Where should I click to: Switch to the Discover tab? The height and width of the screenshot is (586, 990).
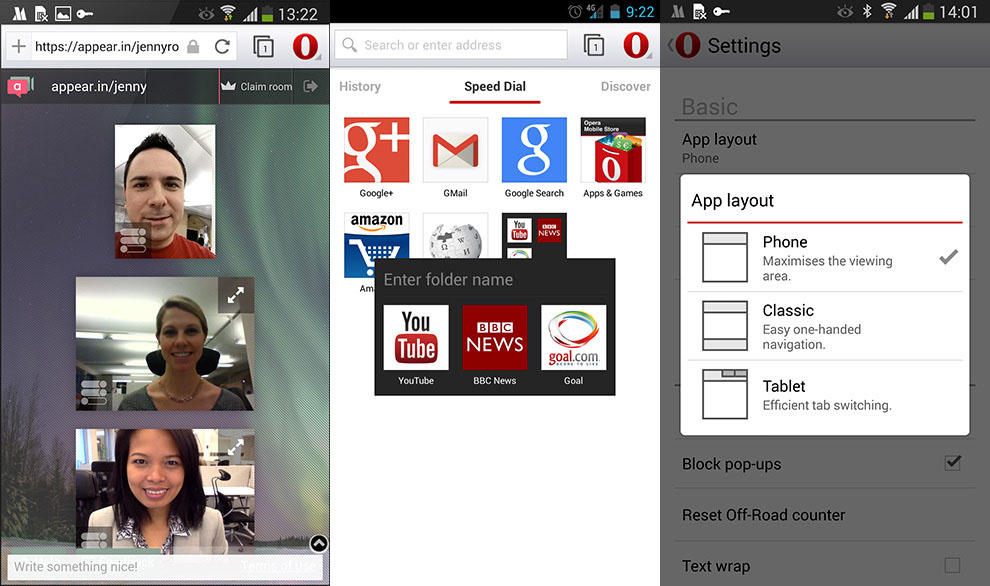click(x=625, y=87)
